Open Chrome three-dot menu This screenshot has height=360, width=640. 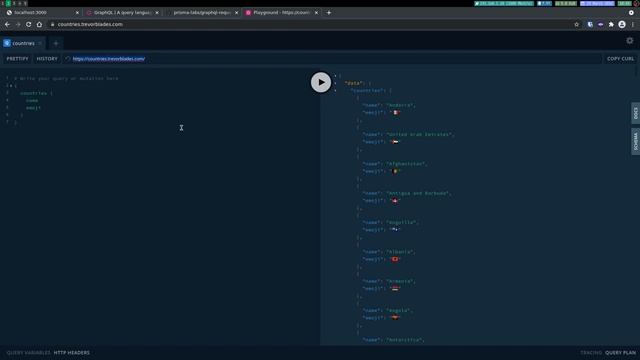coord(633,24)
